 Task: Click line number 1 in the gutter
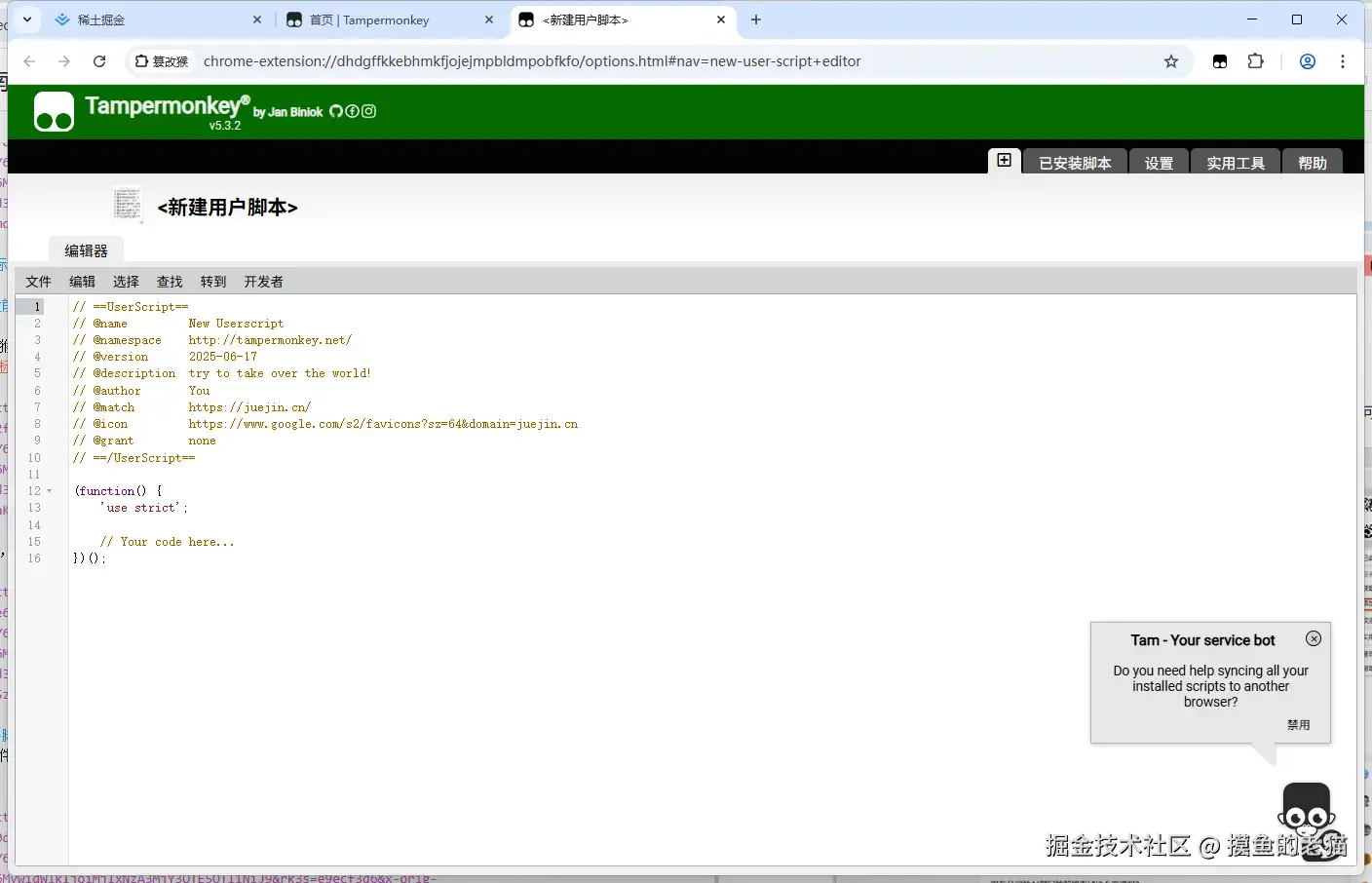pos(37,306)
